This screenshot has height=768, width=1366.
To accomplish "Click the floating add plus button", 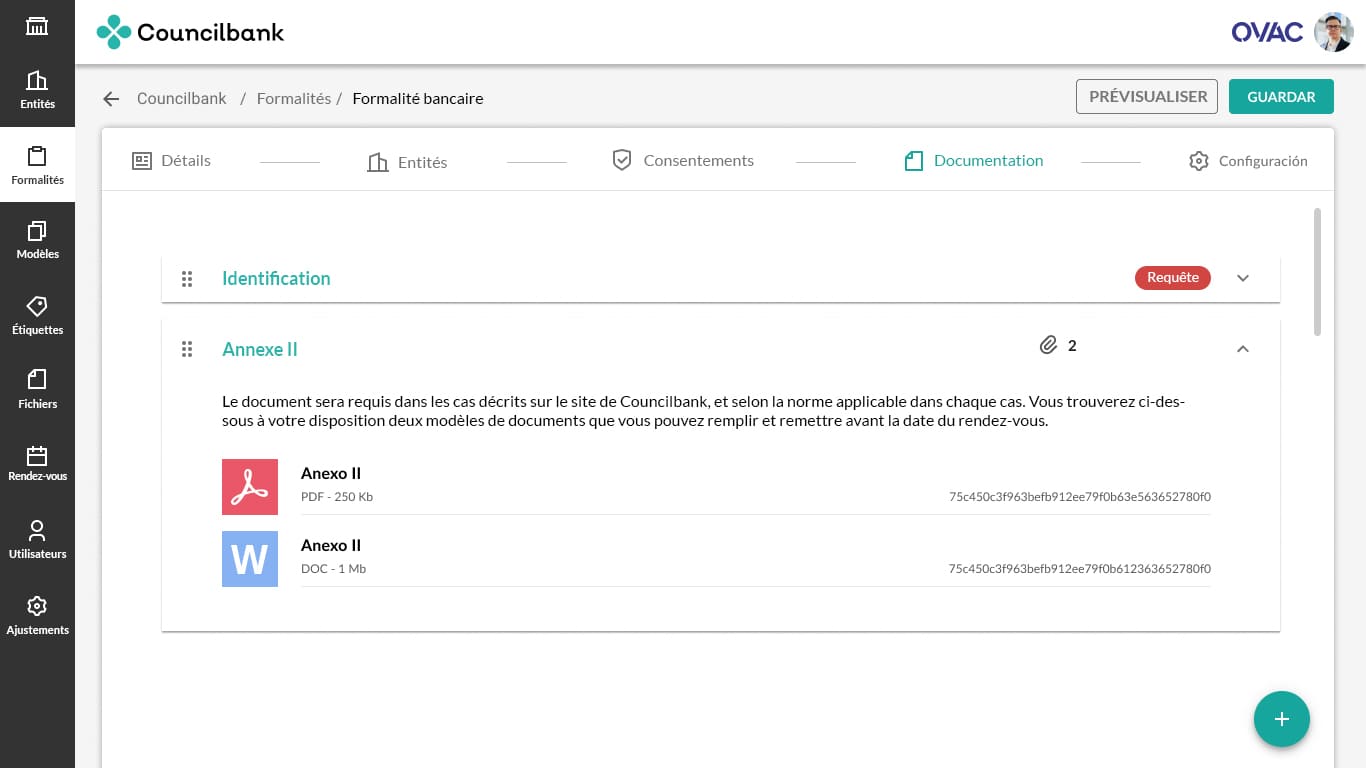I will click(1281, 719).
